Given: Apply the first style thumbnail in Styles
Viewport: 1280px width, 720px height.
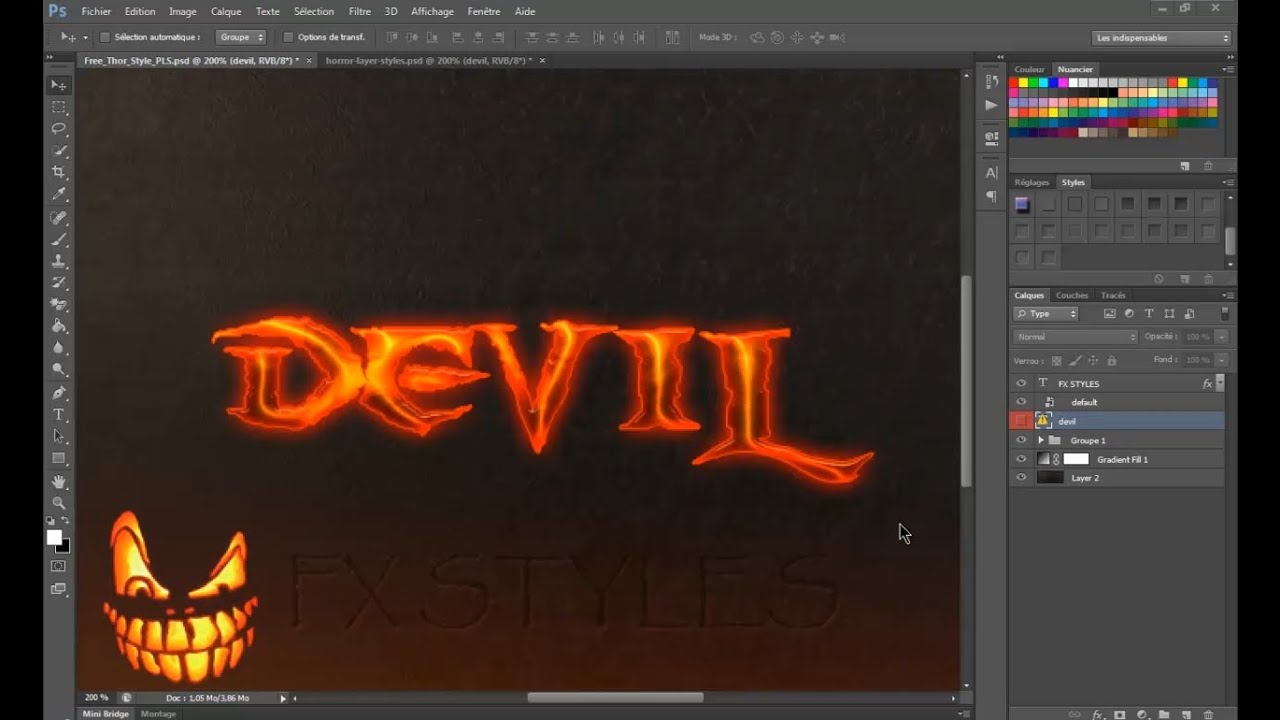Looking at the screenshot, I should (x=1022, y=205).
